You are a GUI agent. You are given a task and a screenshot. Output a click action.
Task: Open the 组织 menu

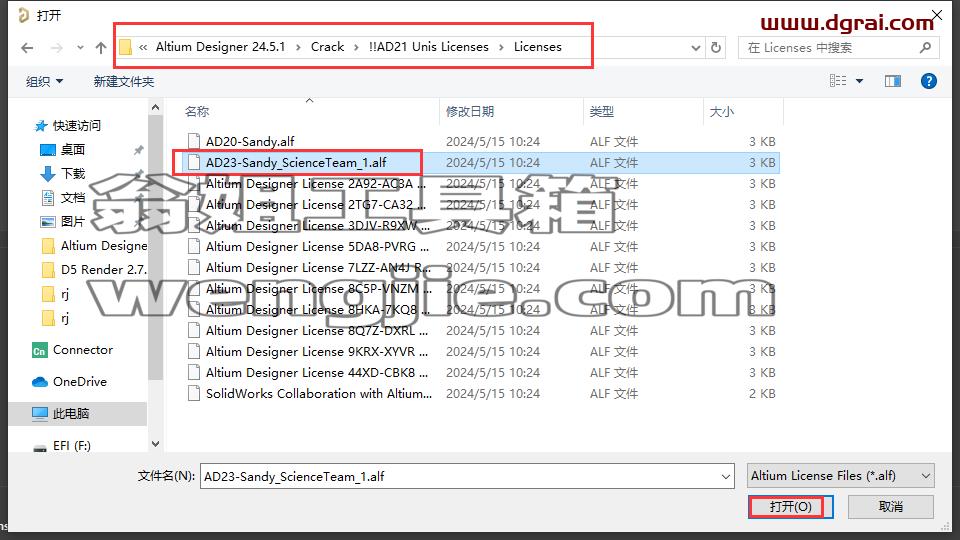44,81
